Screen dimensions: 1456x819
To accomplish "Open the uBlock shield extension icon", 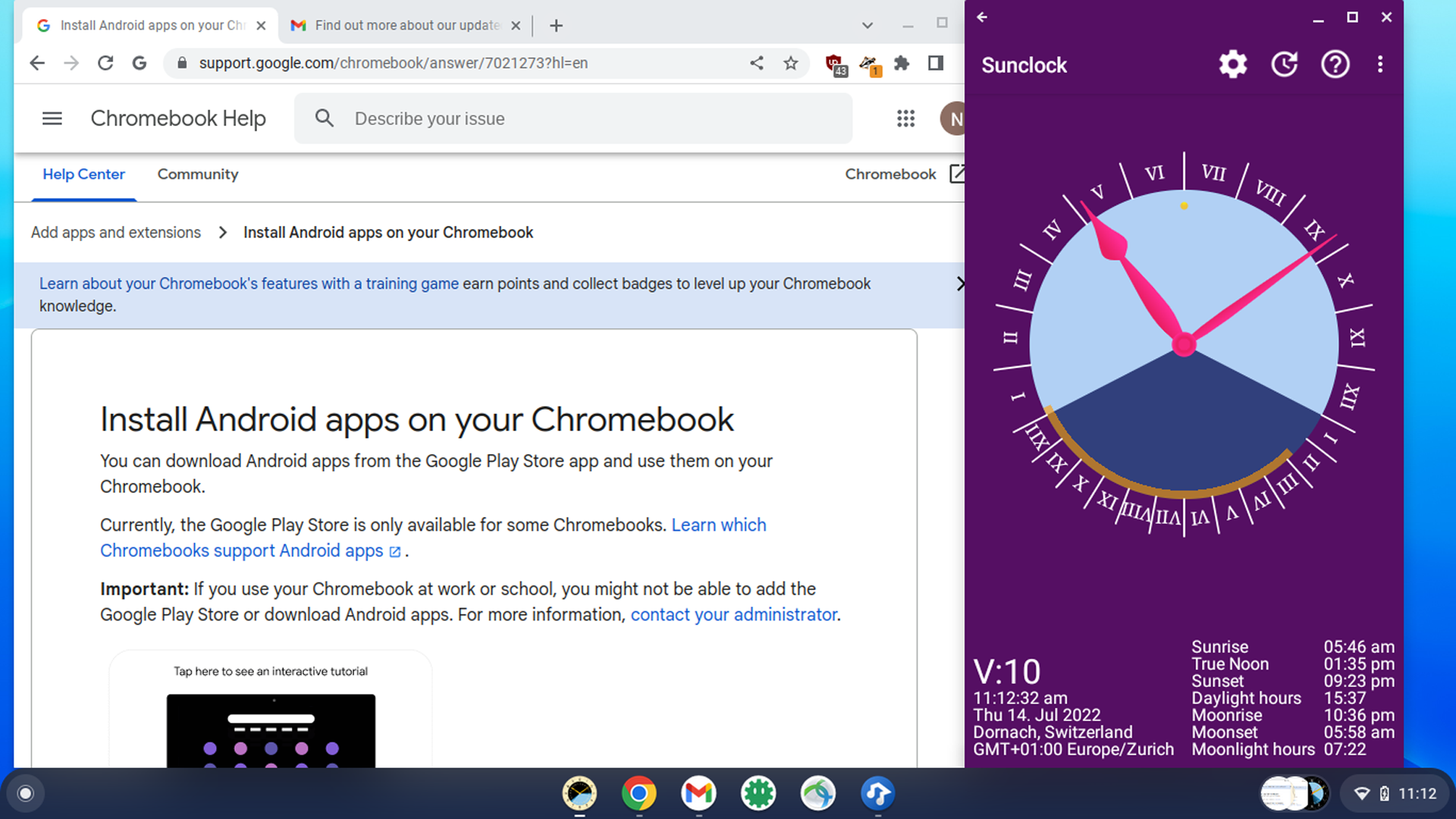I will tap(836, 65).
